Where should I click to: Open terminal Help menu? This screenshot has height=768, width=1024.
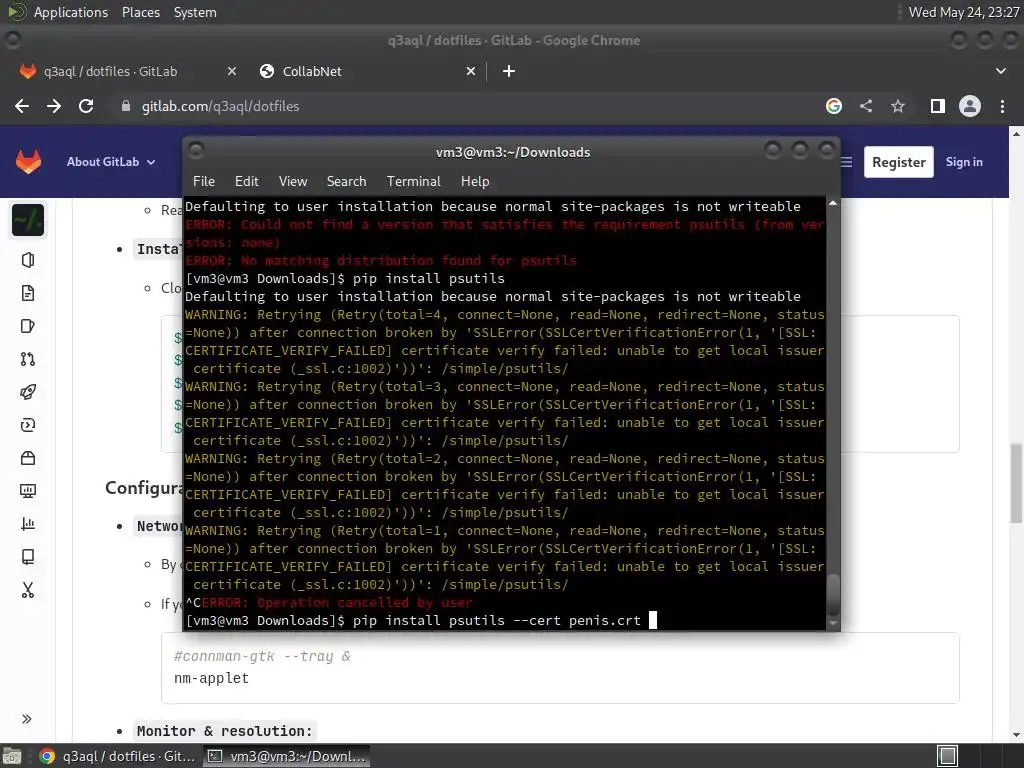tap(475, 182)
